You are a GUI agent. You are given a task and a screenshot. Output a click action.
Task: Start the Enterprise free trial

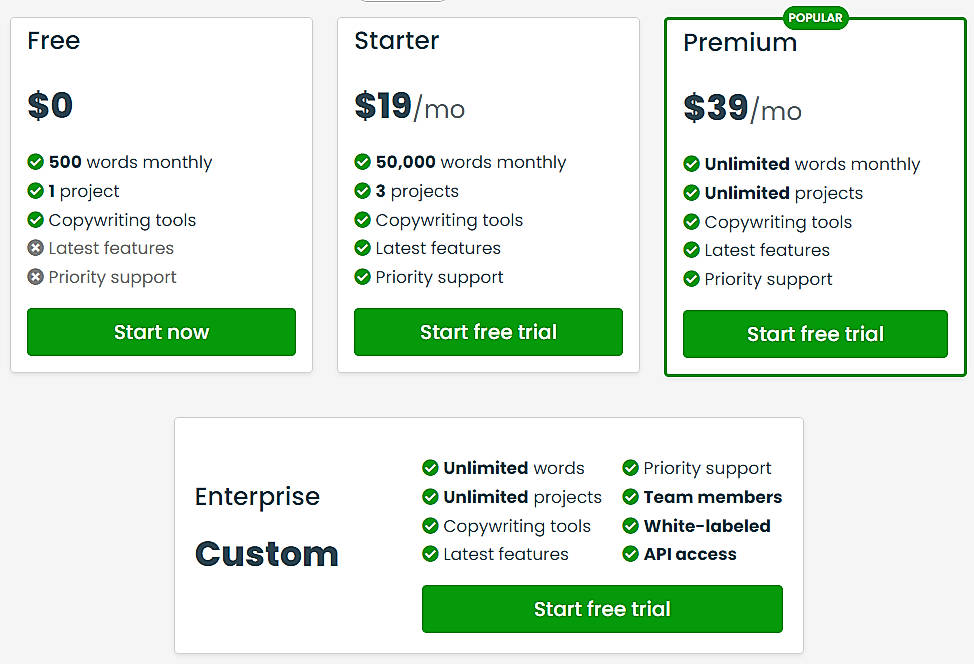[x=602, y=609]
